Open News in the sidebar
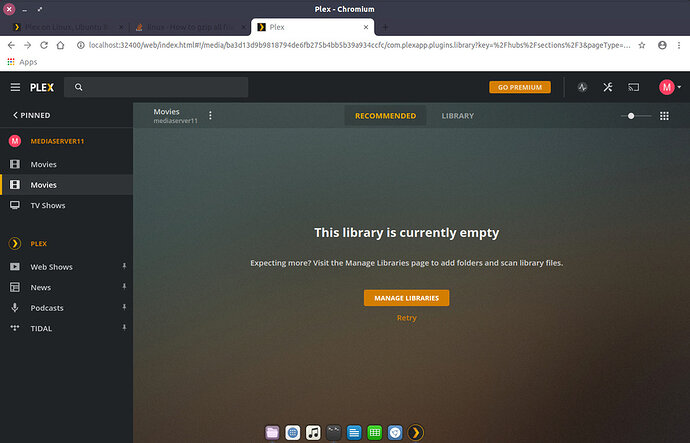The height and width of the screenshot is (443, 690). tap(40, 288)
